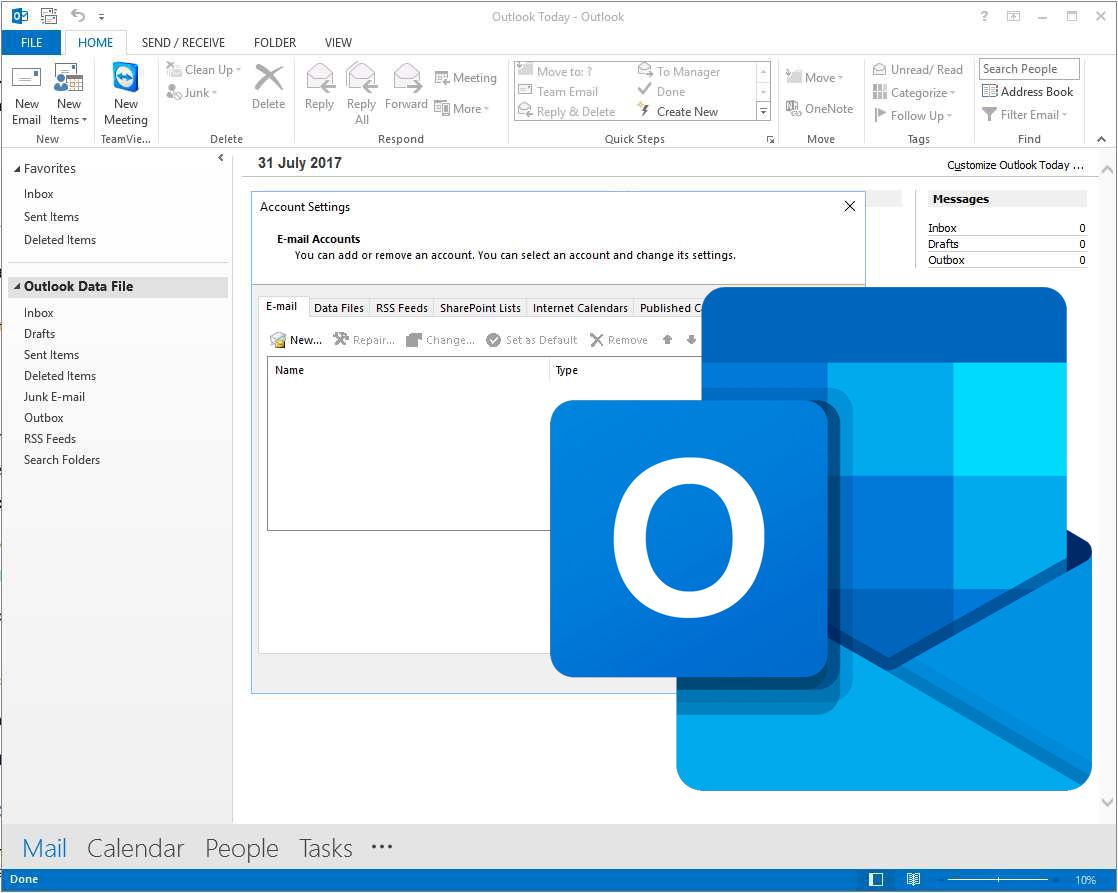Click the Customize Outlook Today link
The image size is (1118, 893).
click(x=1015, y=163)
